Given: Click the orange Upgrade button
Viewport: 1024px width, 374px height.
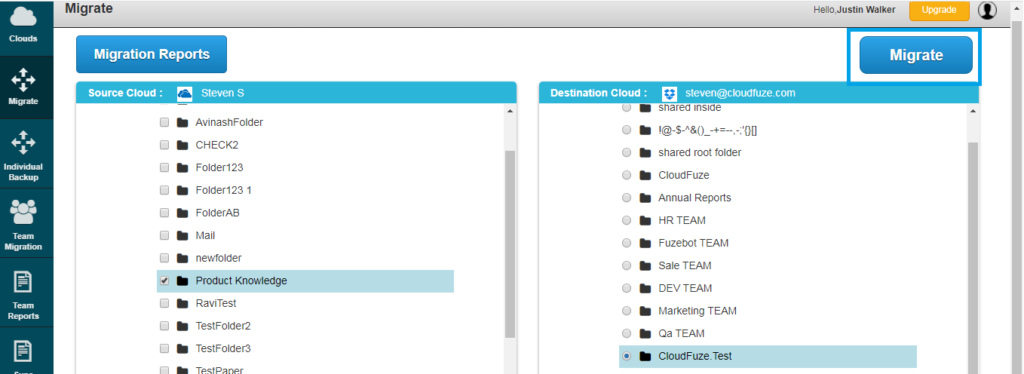Looking at the screenshot, I should (x=939, y=10).
